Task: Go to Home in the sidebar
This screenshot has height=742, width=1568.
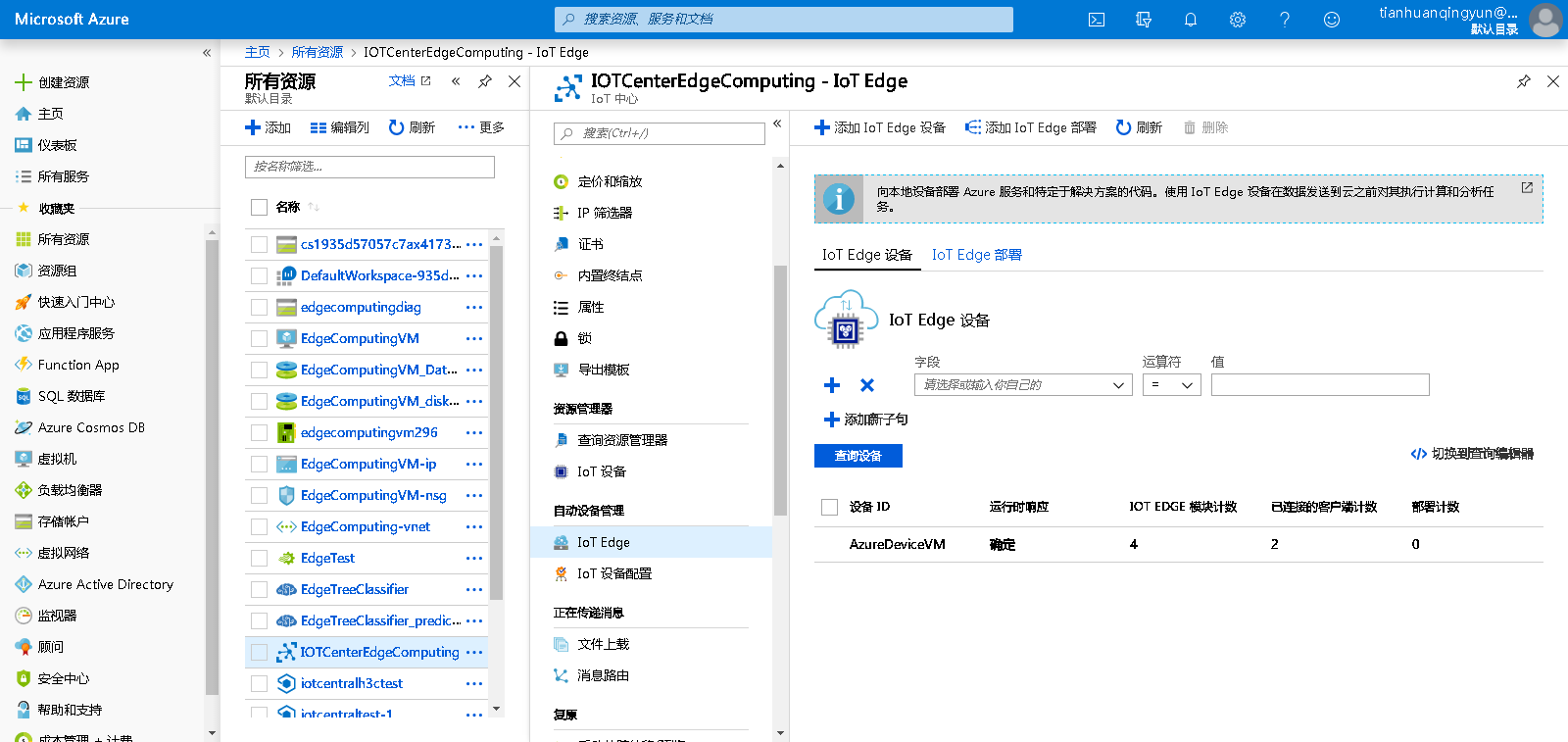Action: click(51, 114)
